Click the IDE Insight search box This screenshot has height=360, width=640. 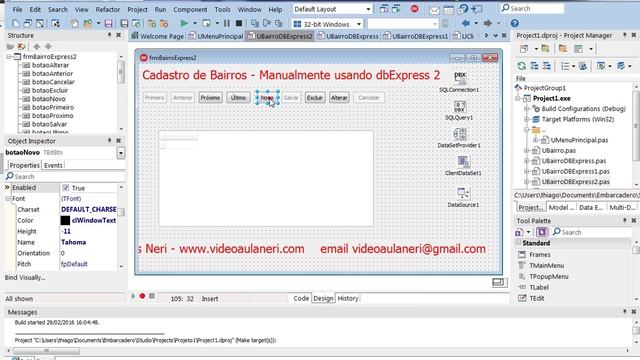click(x=532, y=8)
